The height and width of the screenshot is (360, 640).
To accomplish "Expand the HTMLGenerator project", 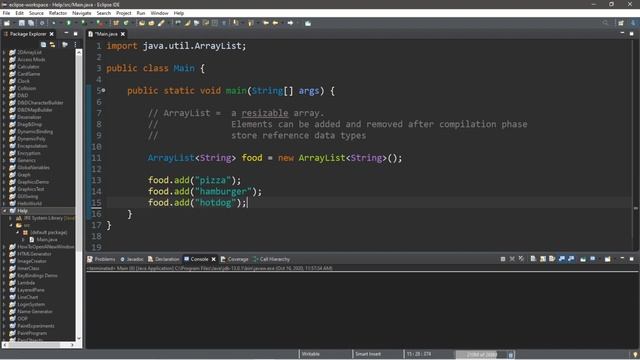I will pyautogui.click(x=4, y=254).
